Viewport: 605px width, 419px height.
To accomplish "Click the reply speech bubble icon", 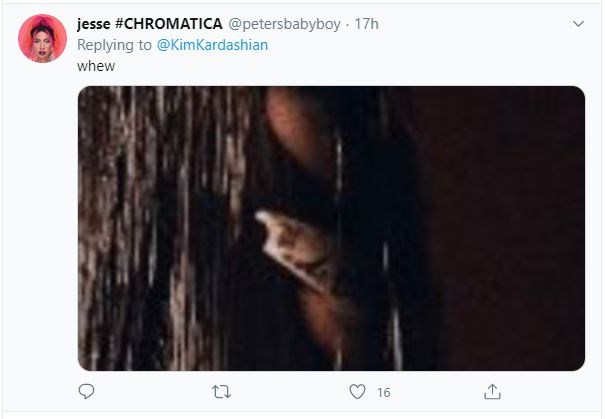I will [x=86, y=392].
